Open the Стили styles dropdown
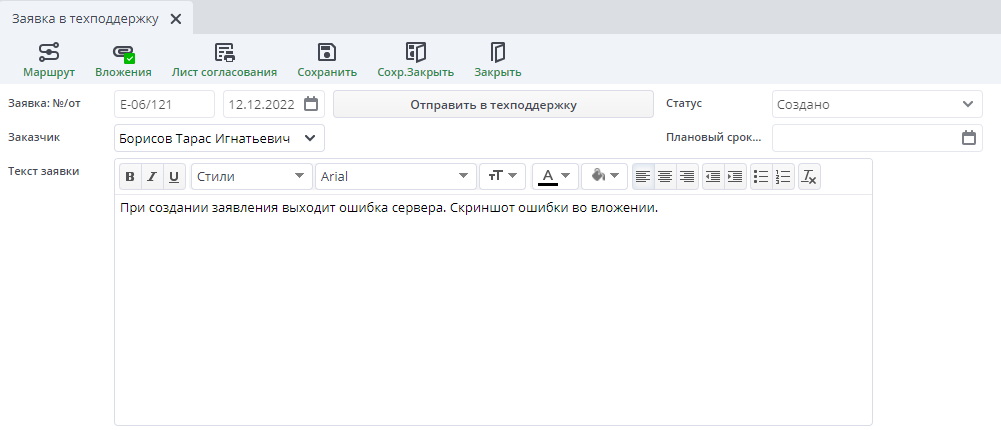The image size is (1001, 430). (252, 177)
